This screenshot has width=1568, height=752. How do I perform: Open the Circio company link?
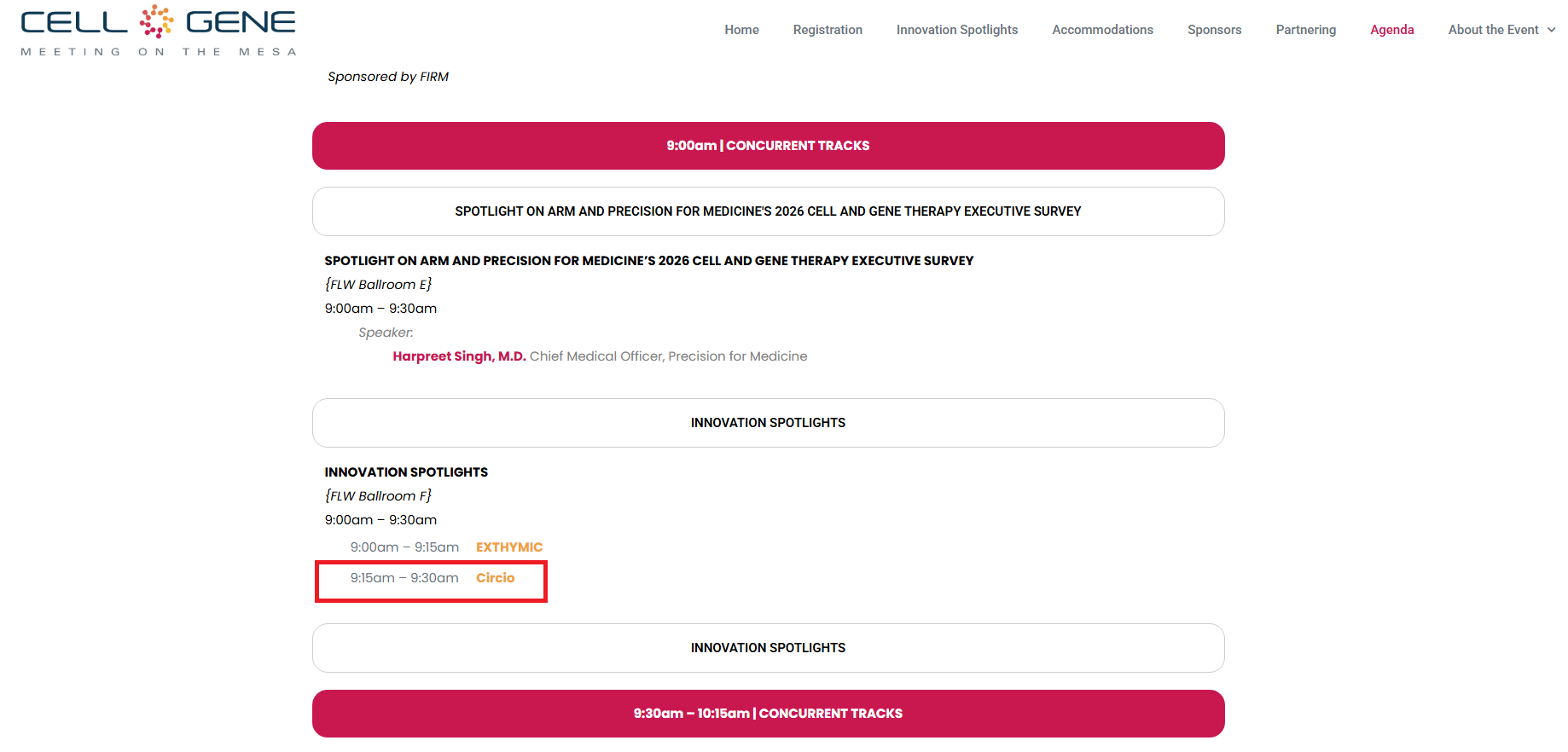point(495,578)
